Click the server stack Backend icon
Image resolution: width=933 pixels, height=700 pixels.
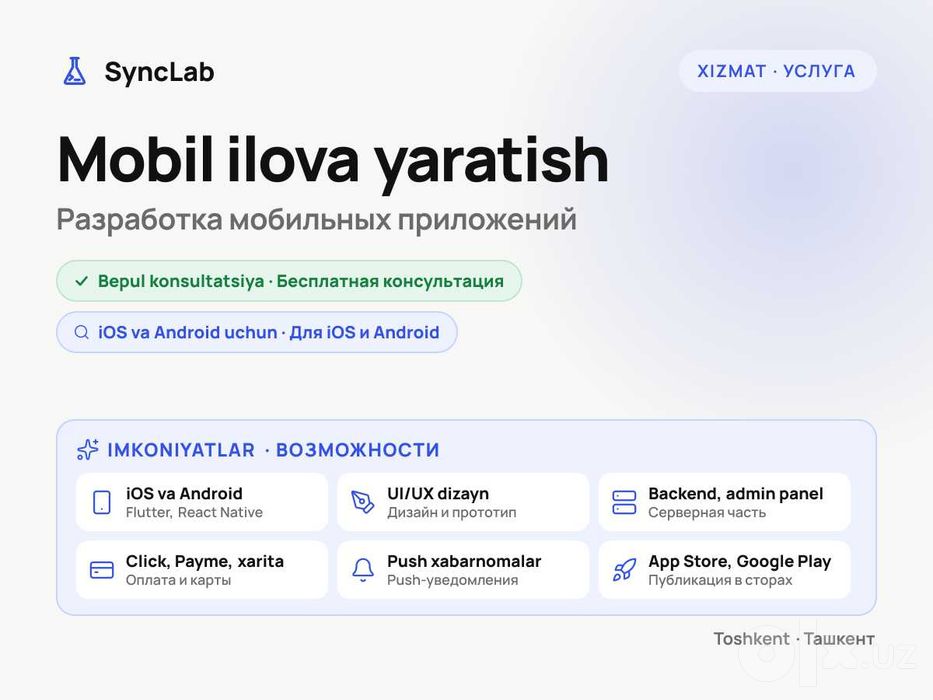tap(624, 502)
